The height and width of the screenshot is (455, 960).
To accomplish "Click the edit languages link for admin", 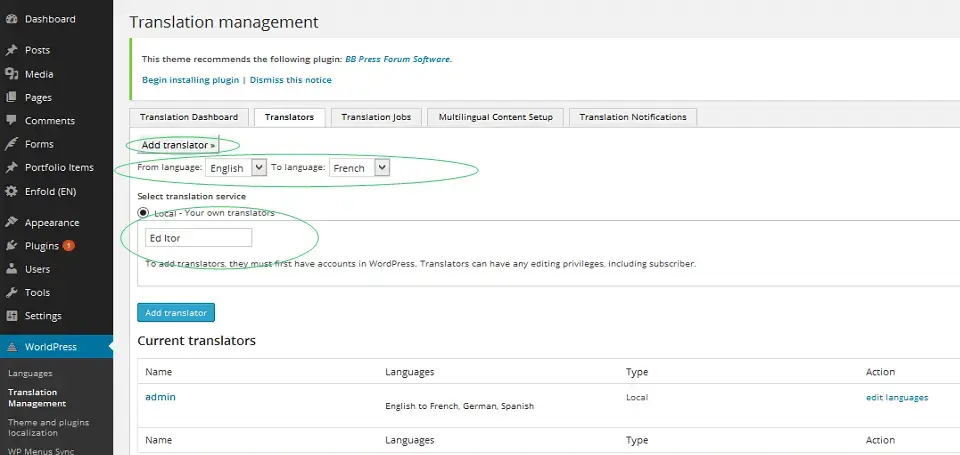I will (896, 398).
